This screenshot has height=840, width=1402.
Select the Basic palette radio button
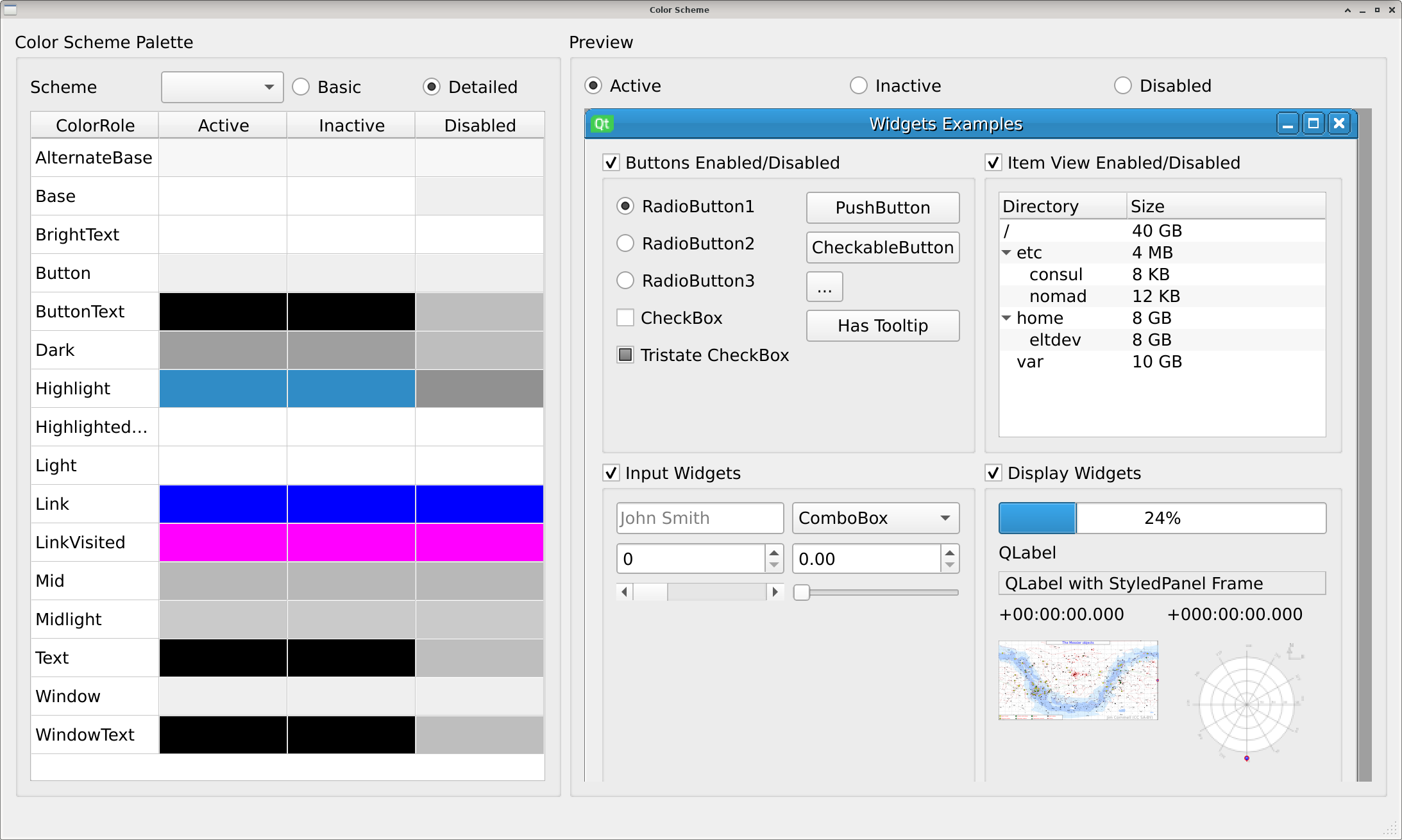click(x=301, y=87)
